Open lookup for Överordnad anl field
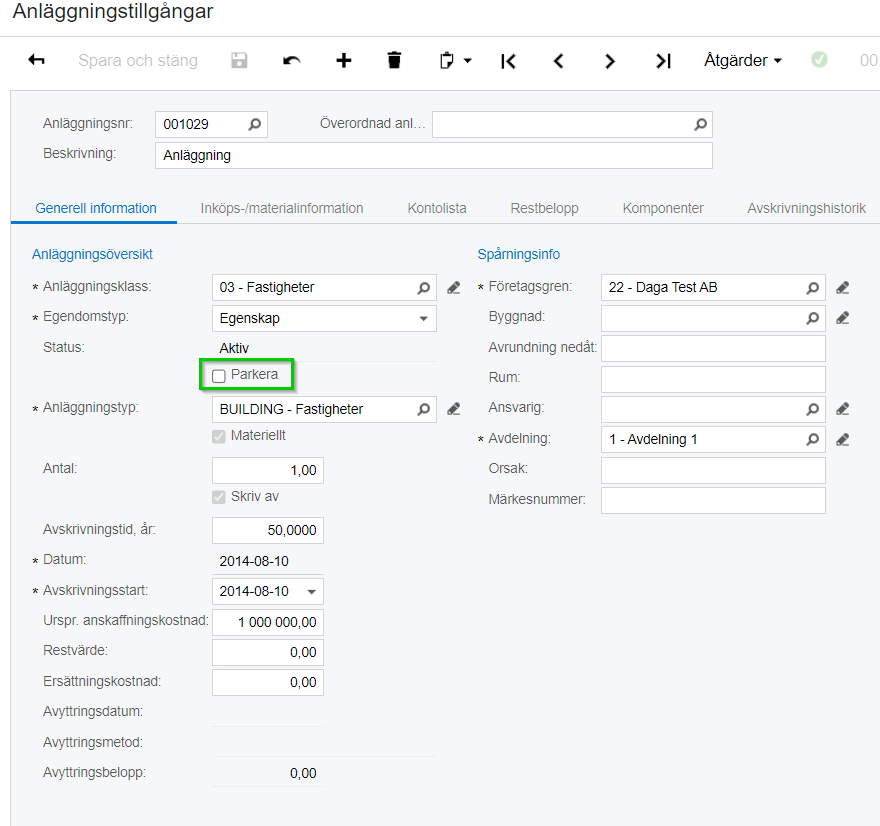The image size is (880, 826). point(700,124)
